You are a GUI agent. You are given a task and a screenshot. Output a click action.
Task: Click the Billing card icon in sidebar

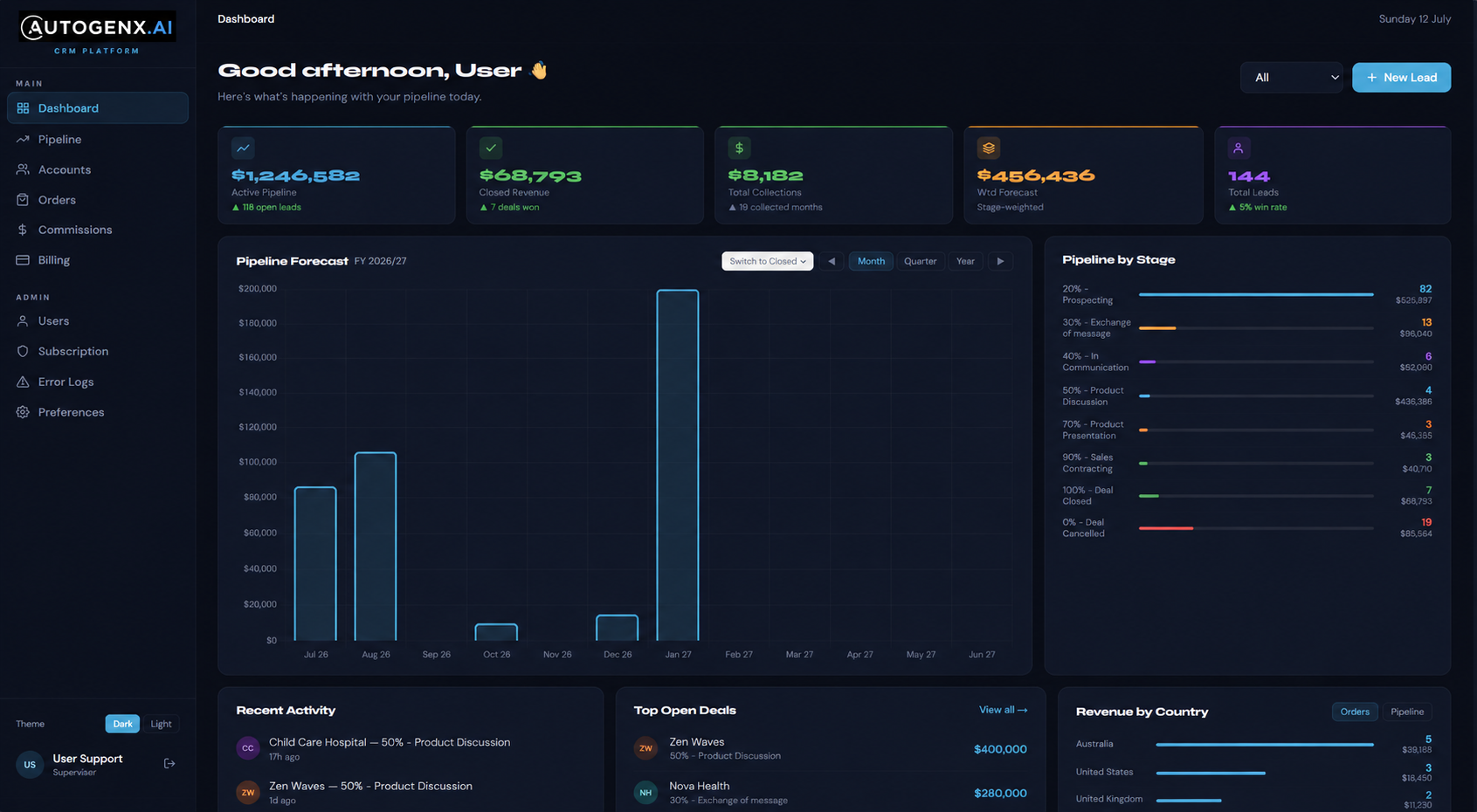click(x=23, y=260)
